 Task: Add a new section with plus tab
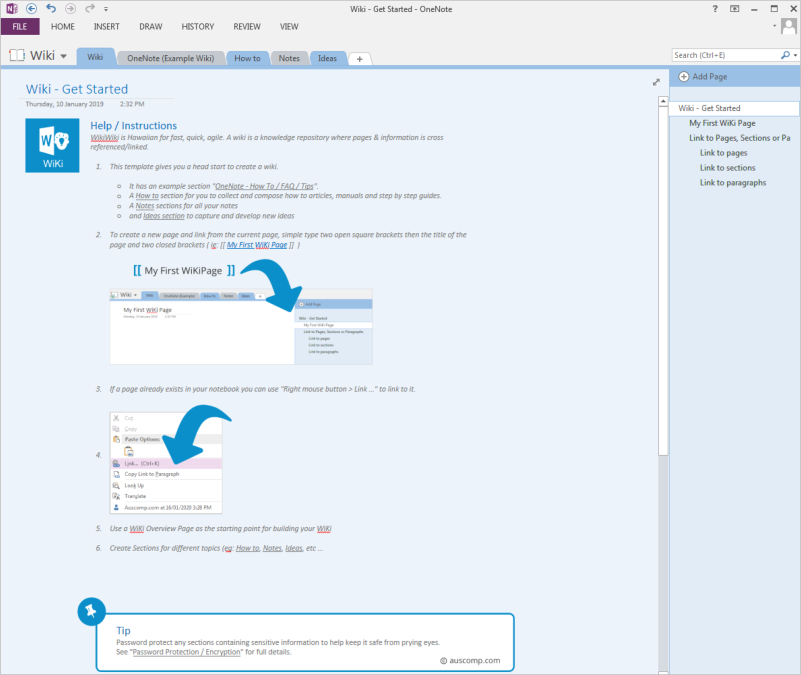tap(360, 59)
